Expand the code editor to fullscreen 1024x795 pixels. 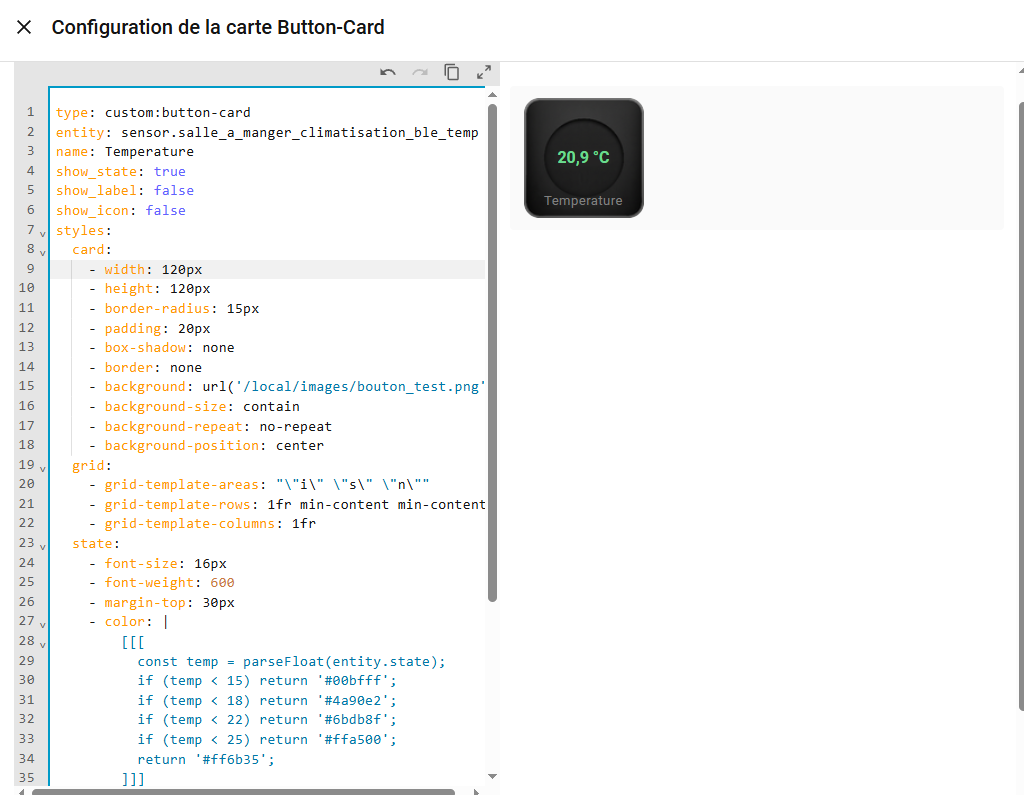pos(484,72)
